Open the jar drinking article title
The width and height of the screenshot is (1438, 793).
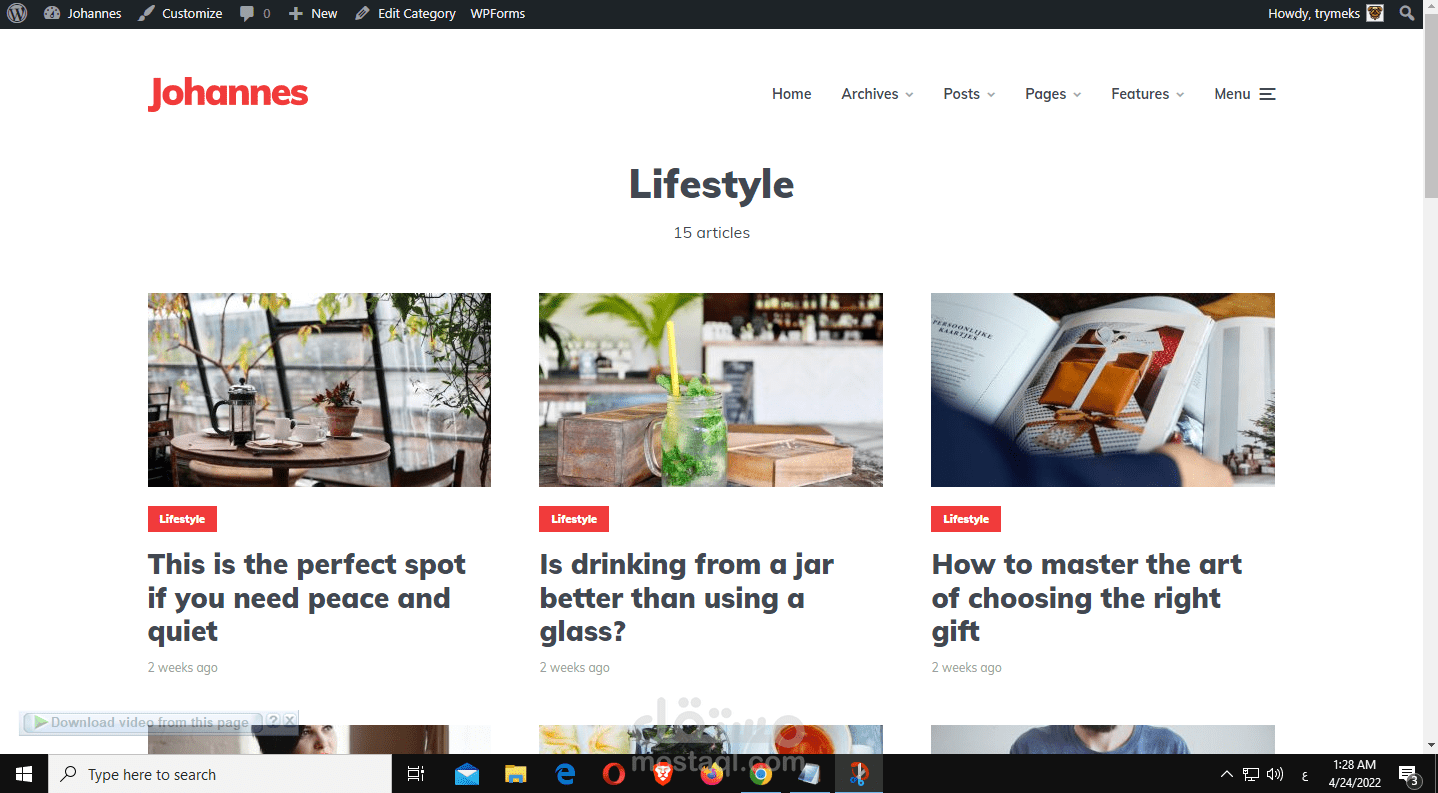click(x=686, y=598)
